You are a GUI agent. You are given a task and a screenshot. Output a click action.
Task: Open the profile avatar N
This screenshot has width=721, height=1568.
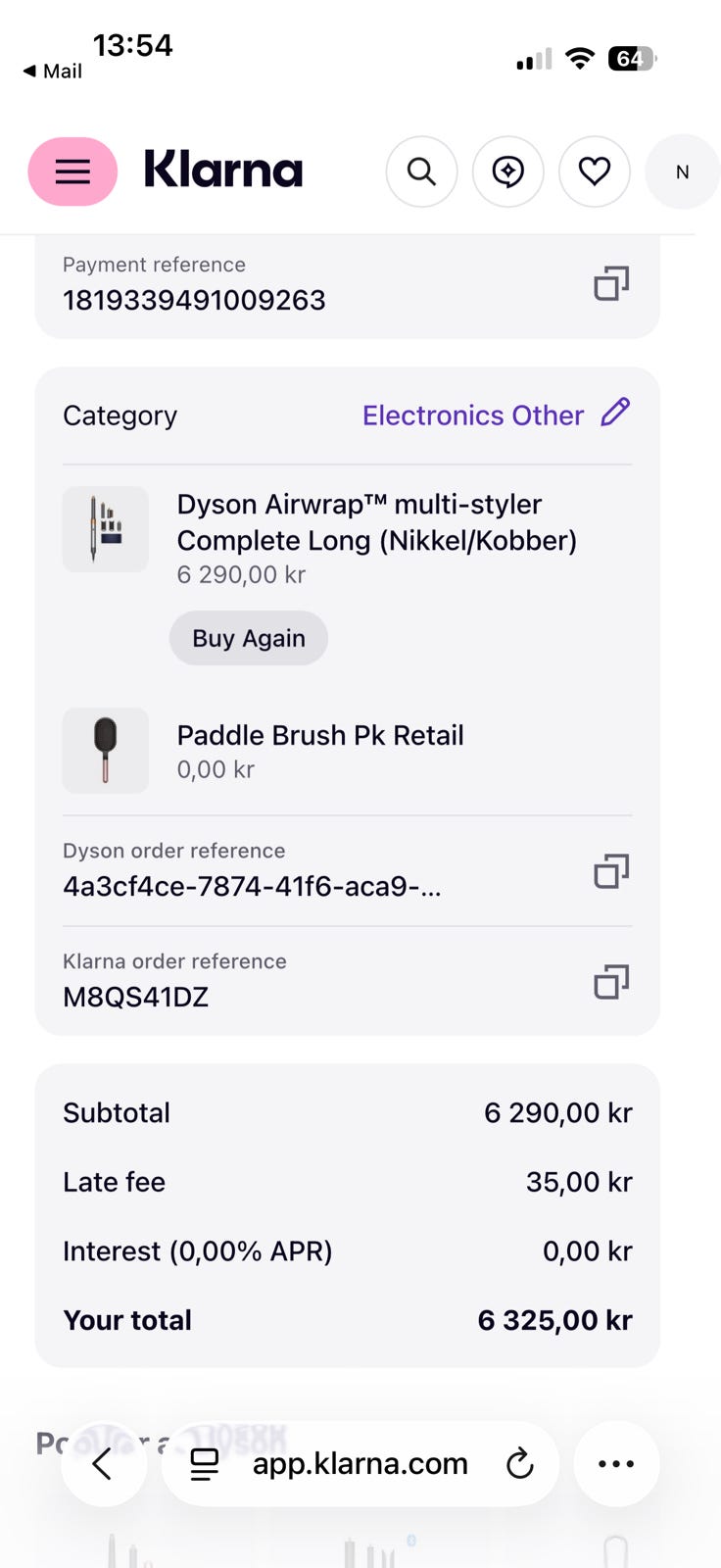(x=683, y=171)
